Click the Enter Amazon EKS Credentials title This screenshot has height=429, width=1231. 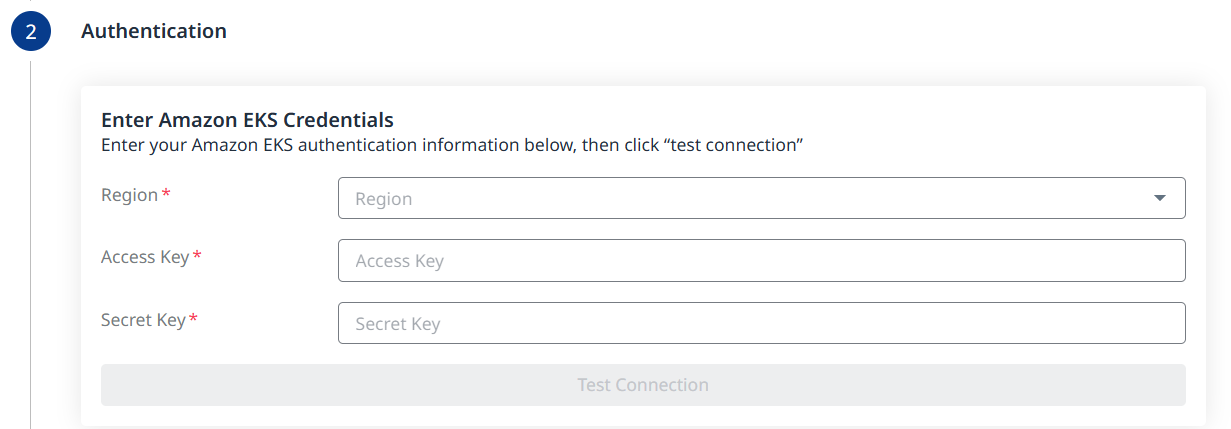coord(247,120)
